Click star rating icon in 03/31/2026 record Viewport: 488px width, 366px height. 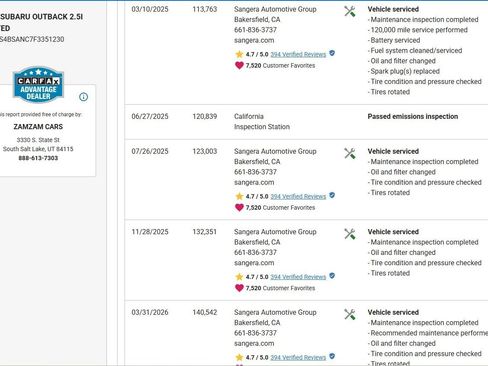tap(239, 357)
